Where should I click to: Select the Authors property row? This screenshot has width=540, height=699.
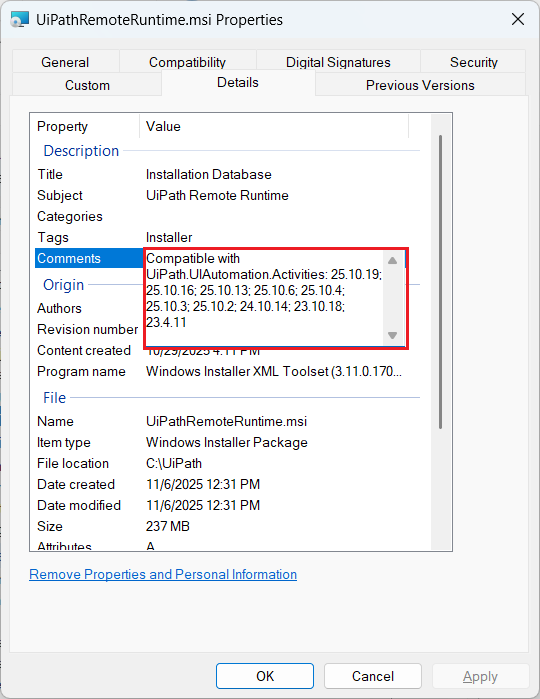click(x=89, y=308)
